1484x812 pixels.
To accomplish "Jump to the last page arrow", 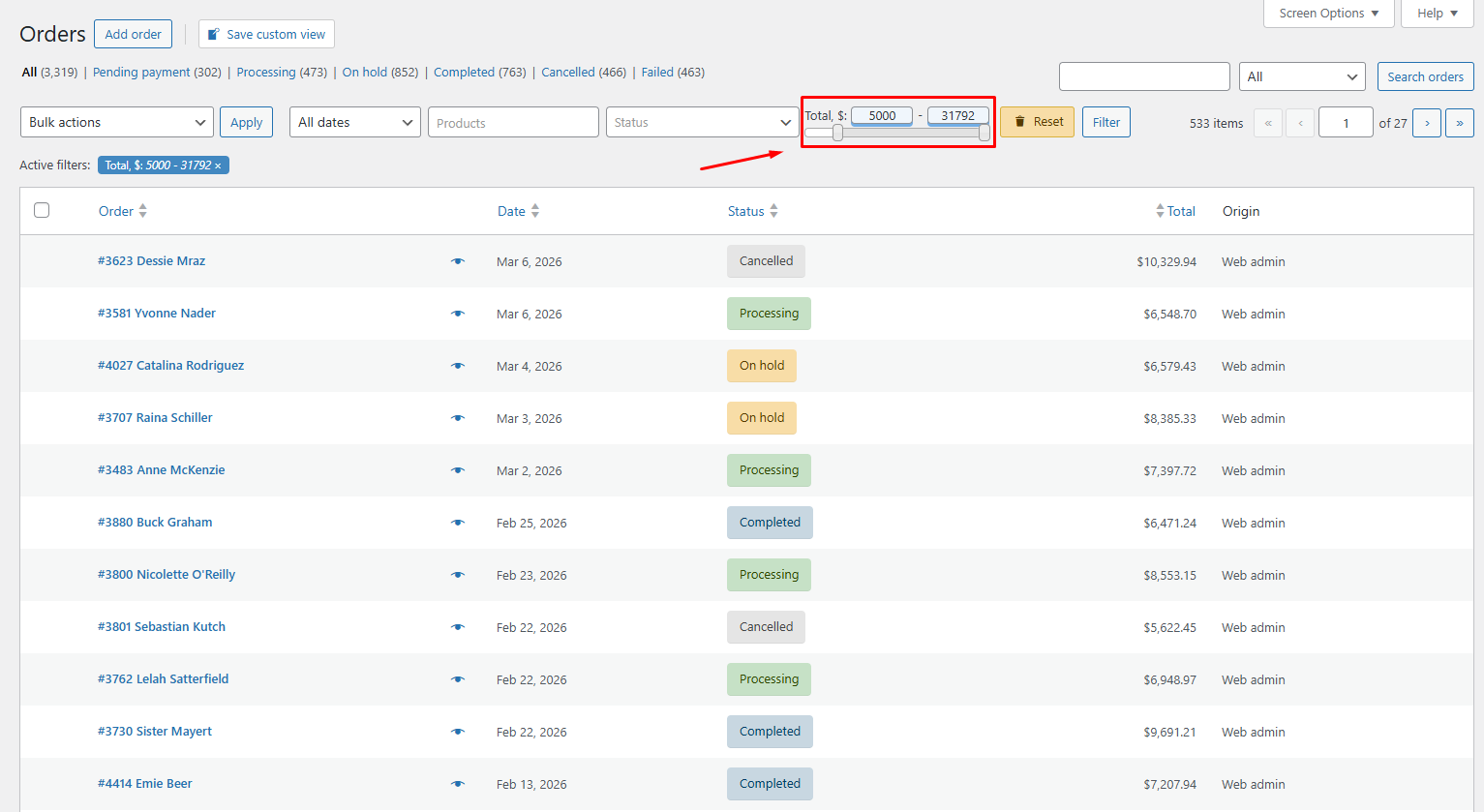I will (x=1460, y=123).
